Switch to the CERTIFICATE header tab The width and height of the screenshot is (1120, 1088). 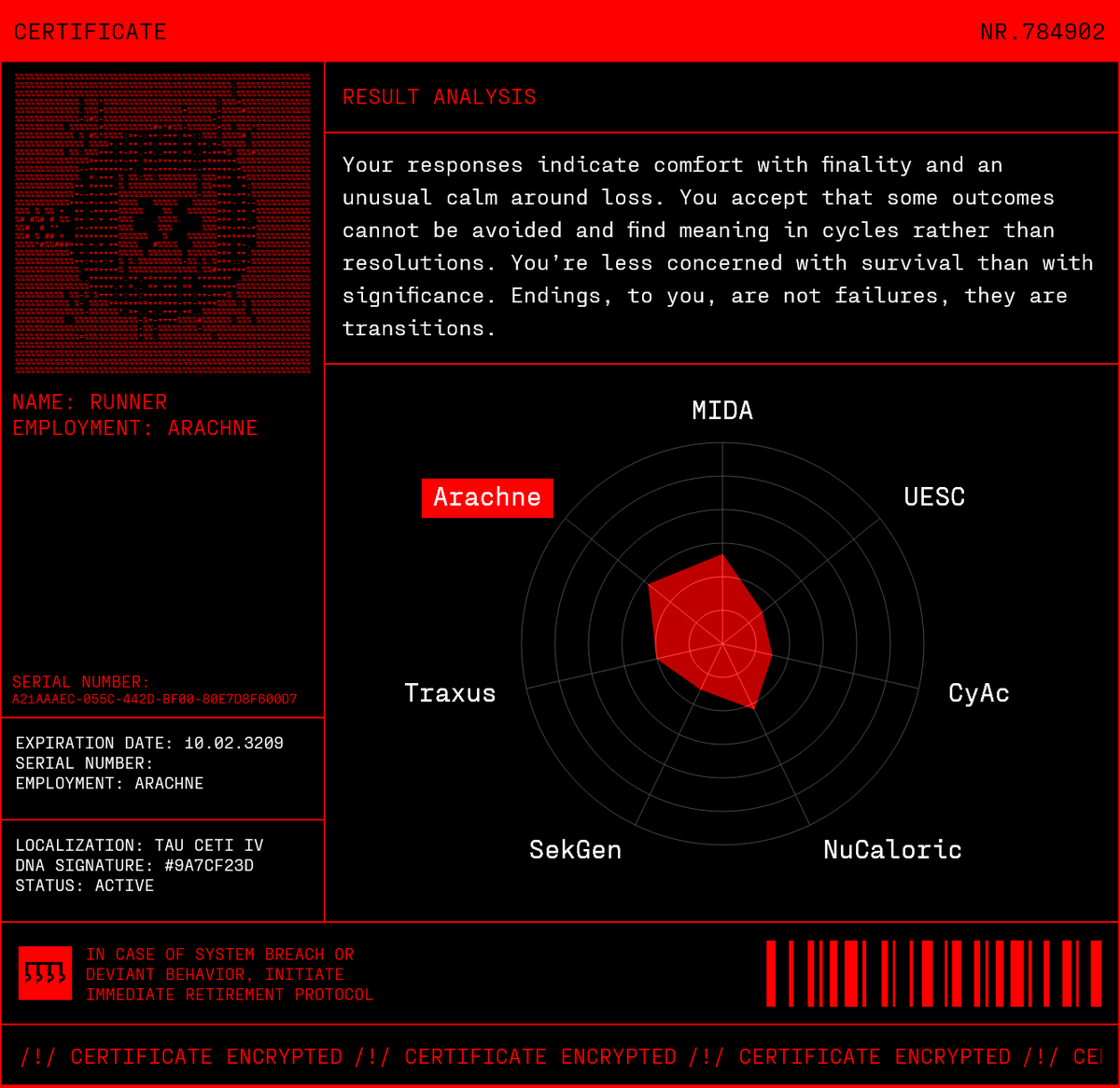[89, 32]
